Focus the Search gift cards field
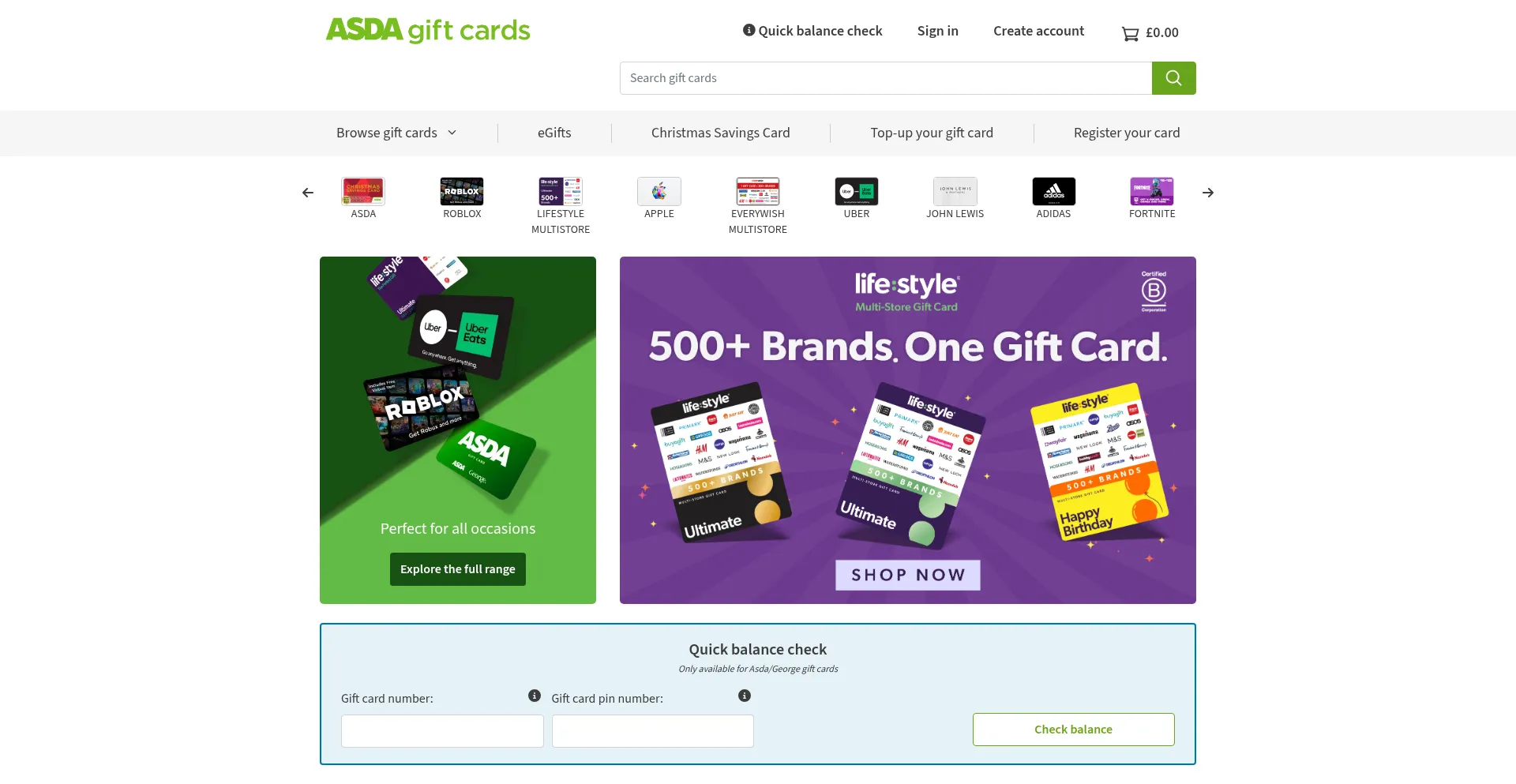 click(x=886, y=78)
